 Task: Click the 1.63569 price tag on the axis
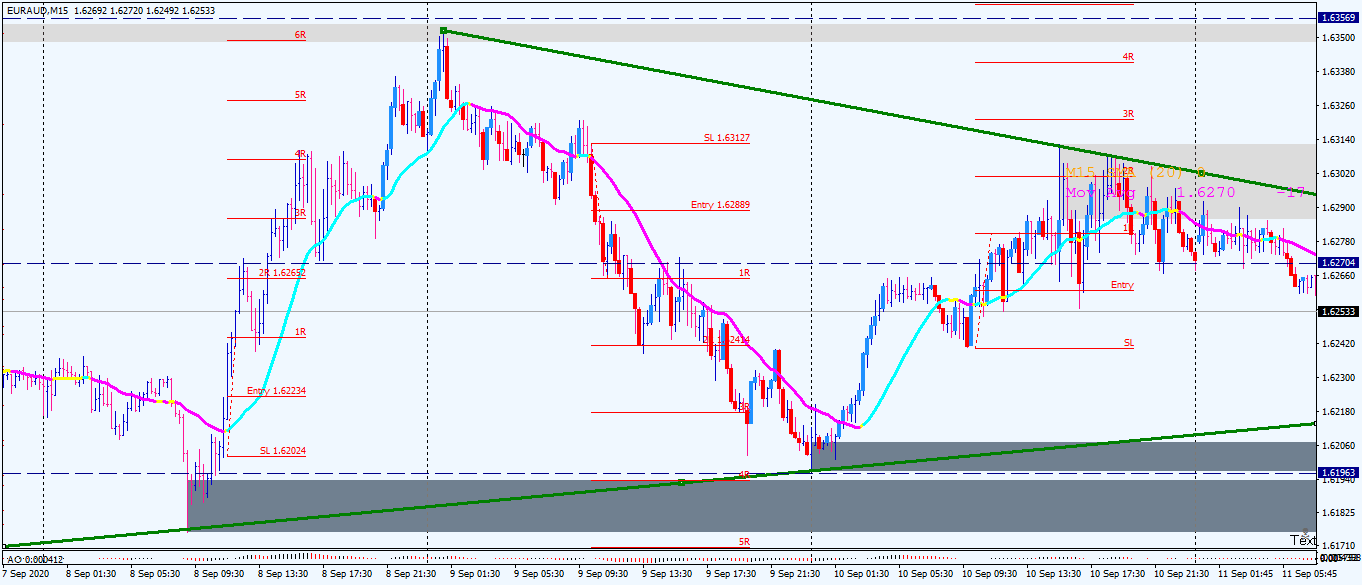click(x=1339, y=18)
